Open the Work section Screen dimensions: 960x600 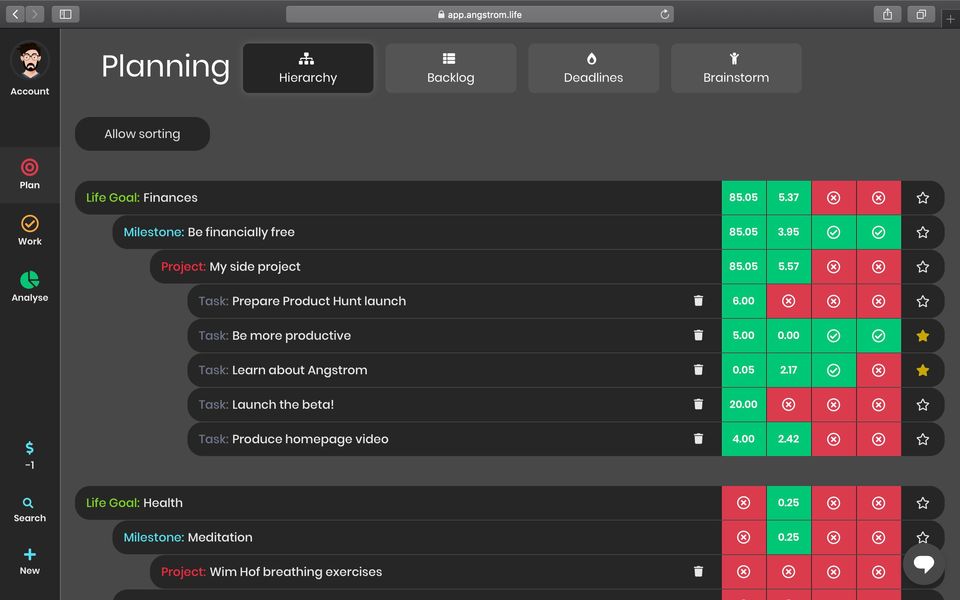click(29, 231)
